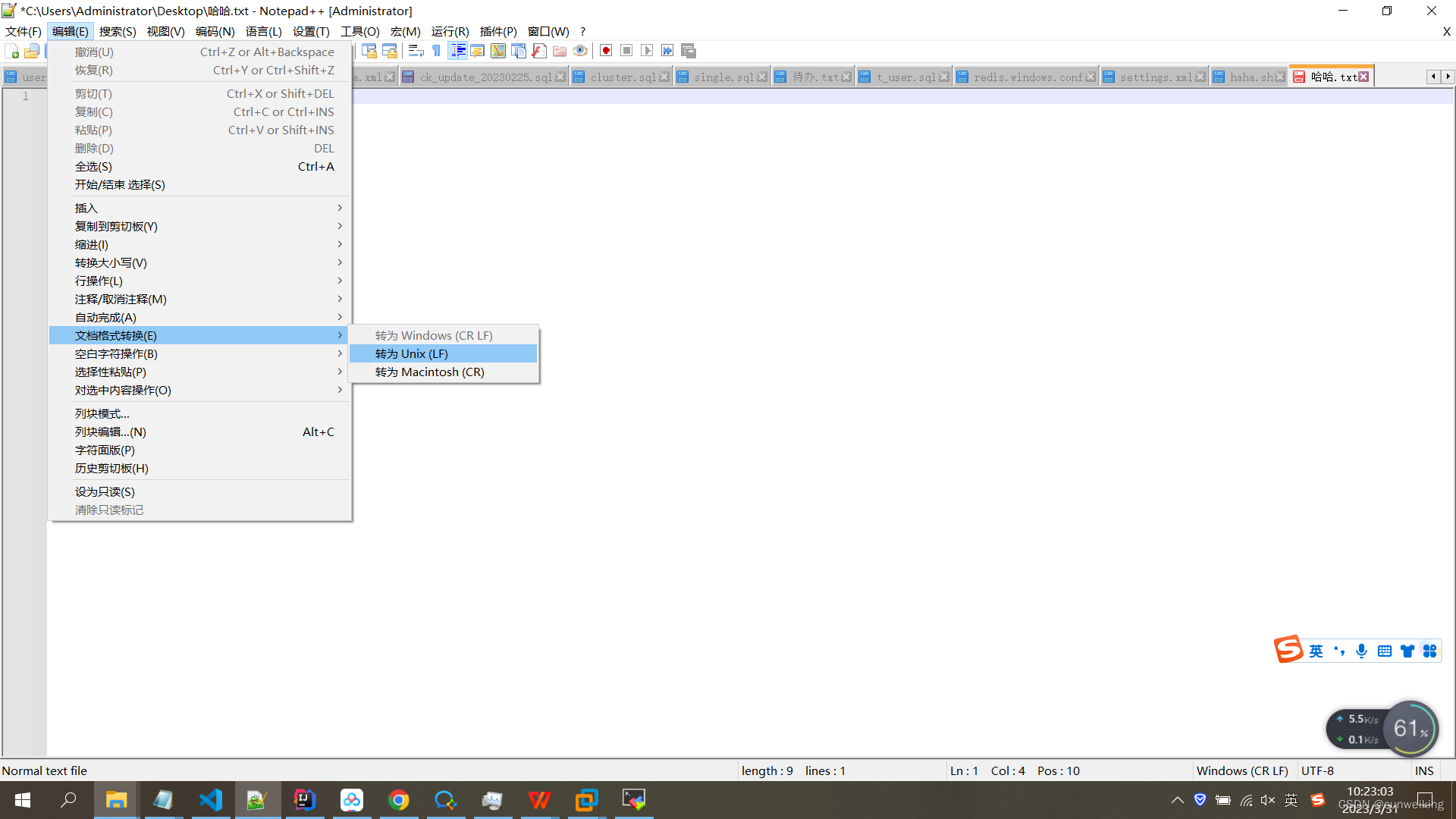Select 转为 Unix (LF) submenu entry
Image resolution: width=1456 pixels, height=819 pixels.
[x=444, y=354]
